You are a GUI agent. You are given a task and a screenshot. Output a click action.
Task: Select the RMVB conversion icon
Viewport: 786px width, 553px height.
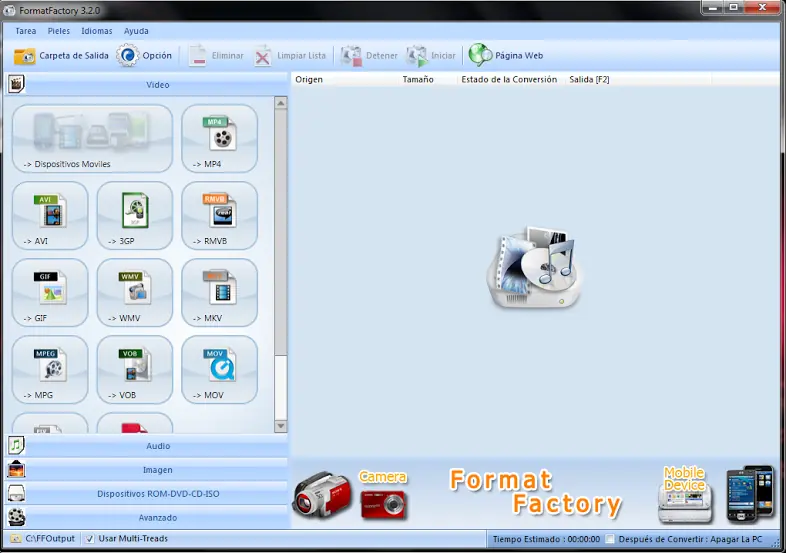tap(220, 216)
